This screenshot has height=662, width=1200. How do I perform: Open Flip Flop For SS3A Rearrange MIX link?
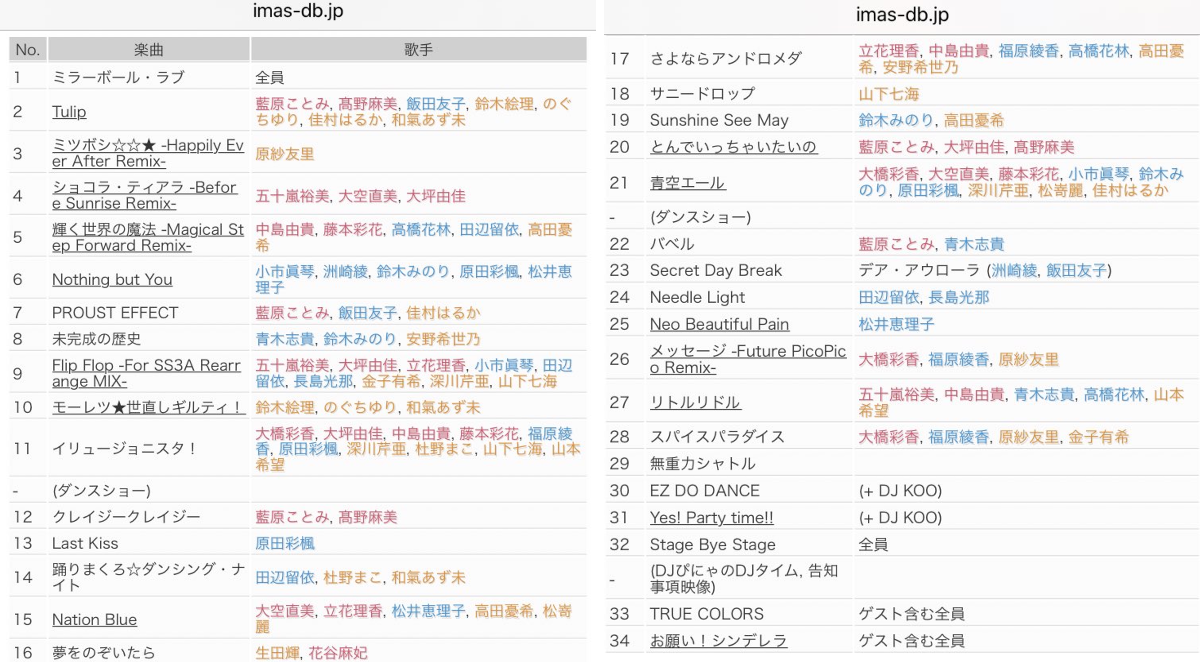coord(147,373)
